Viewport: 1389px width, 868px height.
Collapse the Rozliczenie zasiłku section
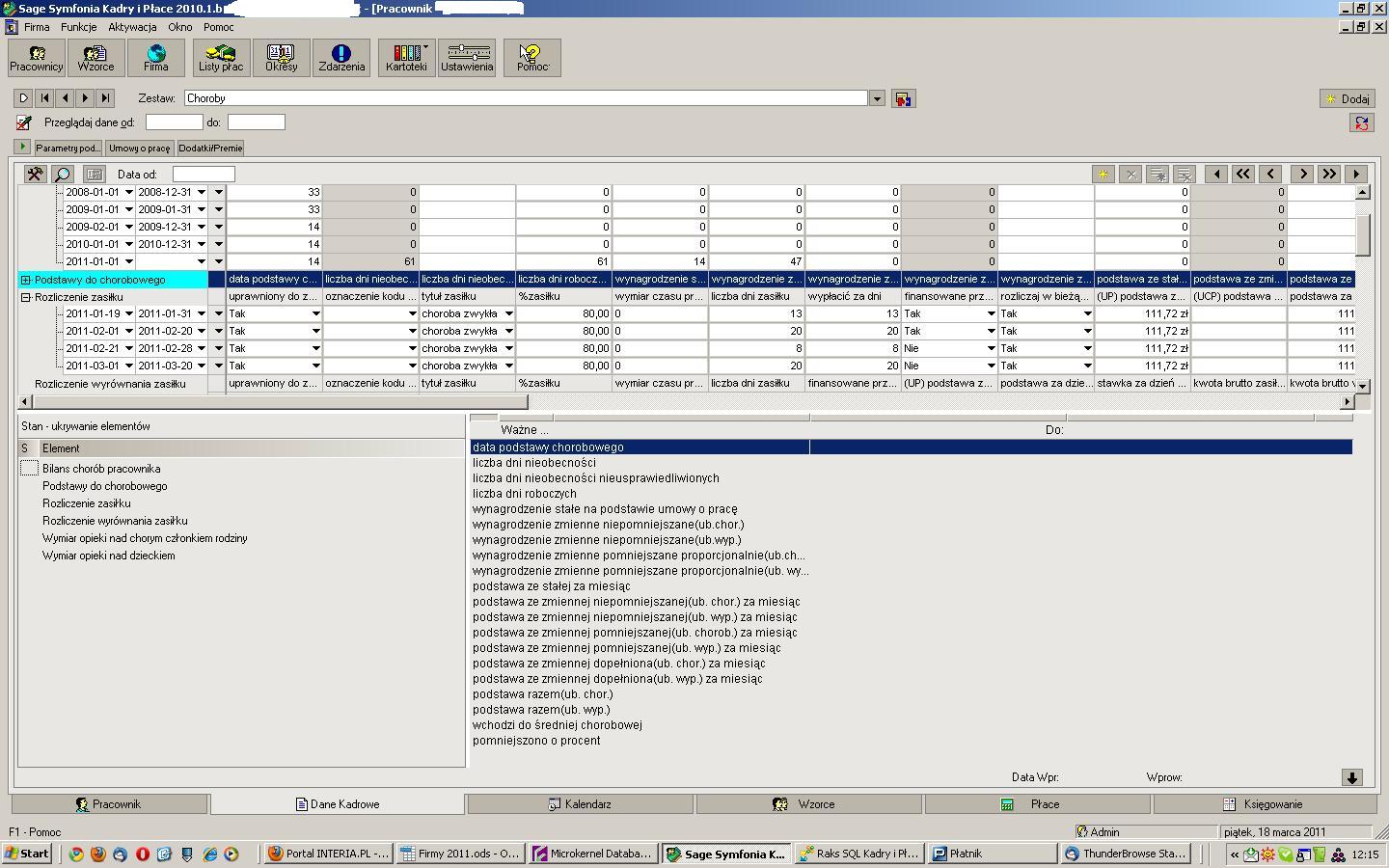[26, 297]
